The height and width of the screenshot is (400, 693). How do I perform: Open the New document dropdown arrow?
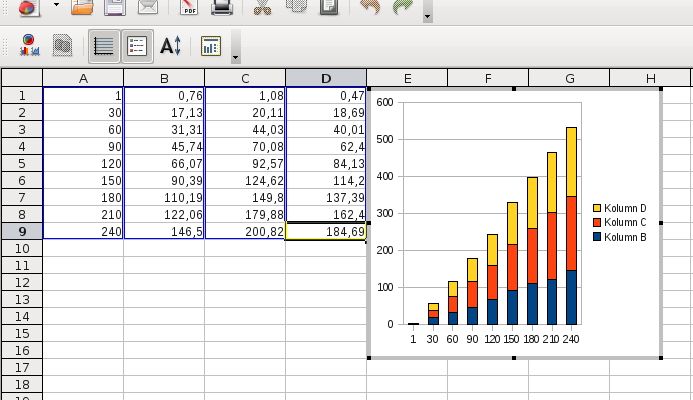[56, 5]
